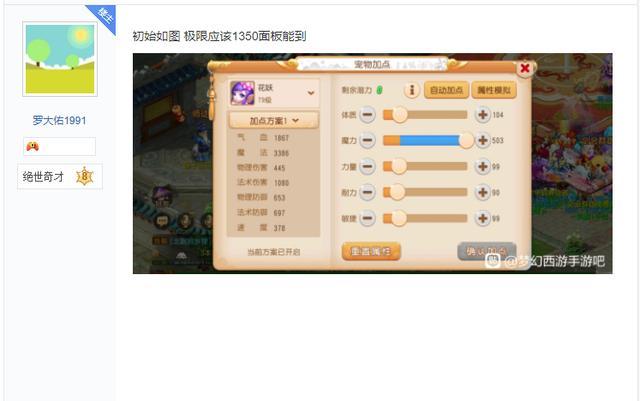Image resolution: width=640 pixels, height=401 pixels.
Task: Click the plus icon beside 力量
Action: (482, 167)
